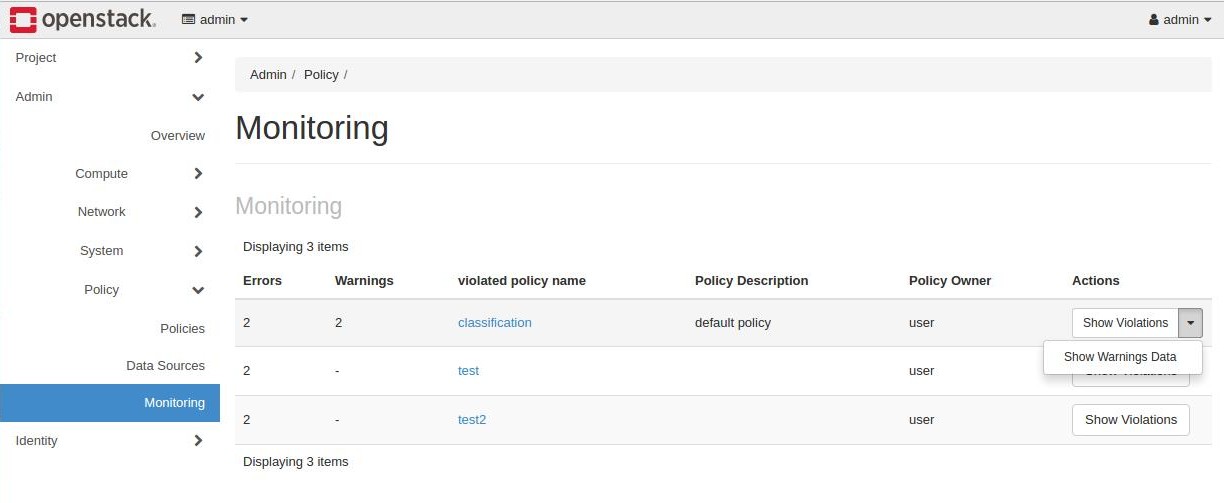Open the admin project dropdown in header
This screenshot has width=1224, height=503.
[x=215, y=19]
